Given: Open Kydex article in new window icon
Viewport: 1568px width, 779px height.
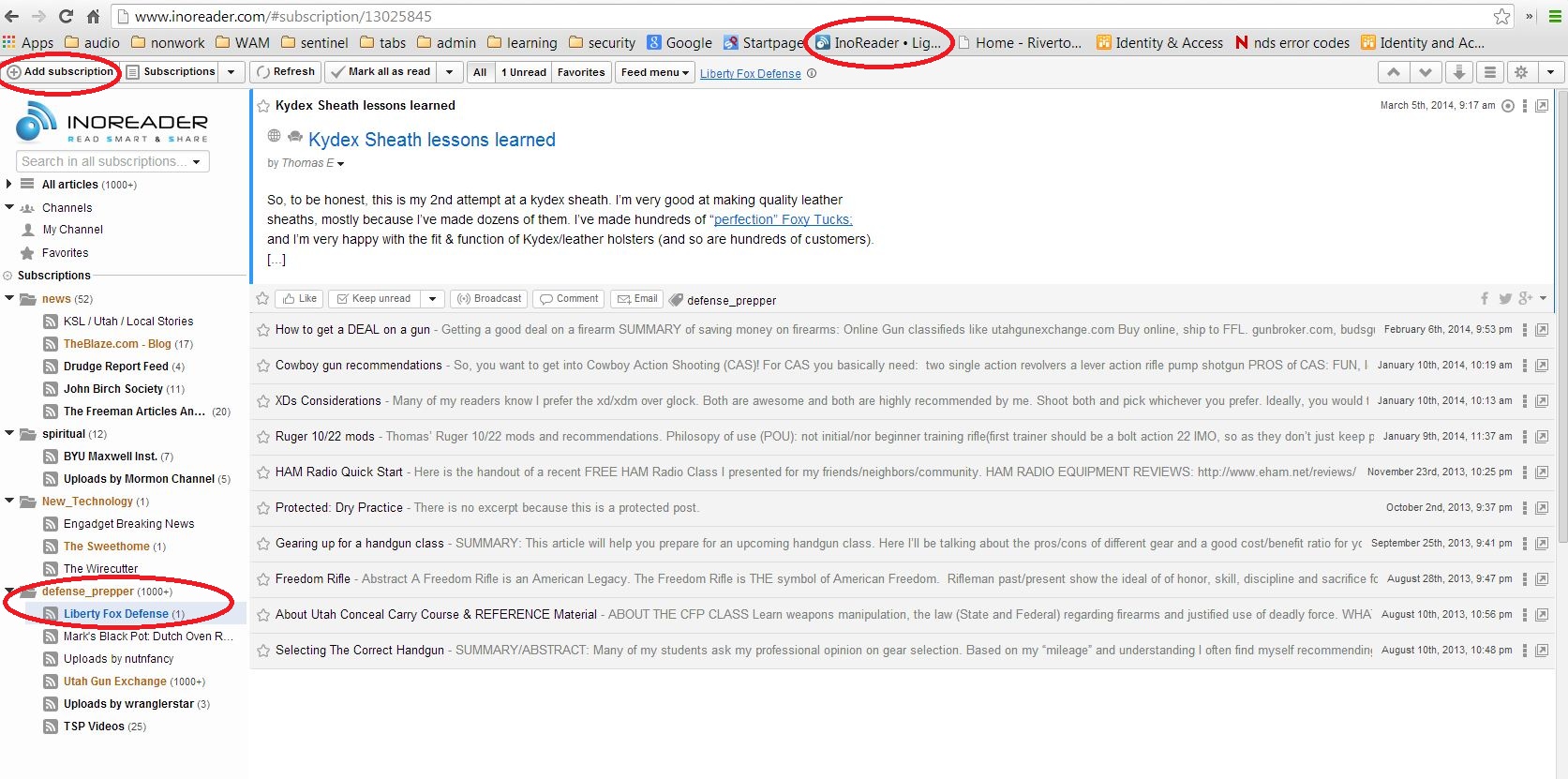Looking at the screenshot, I should point(1542,106).
